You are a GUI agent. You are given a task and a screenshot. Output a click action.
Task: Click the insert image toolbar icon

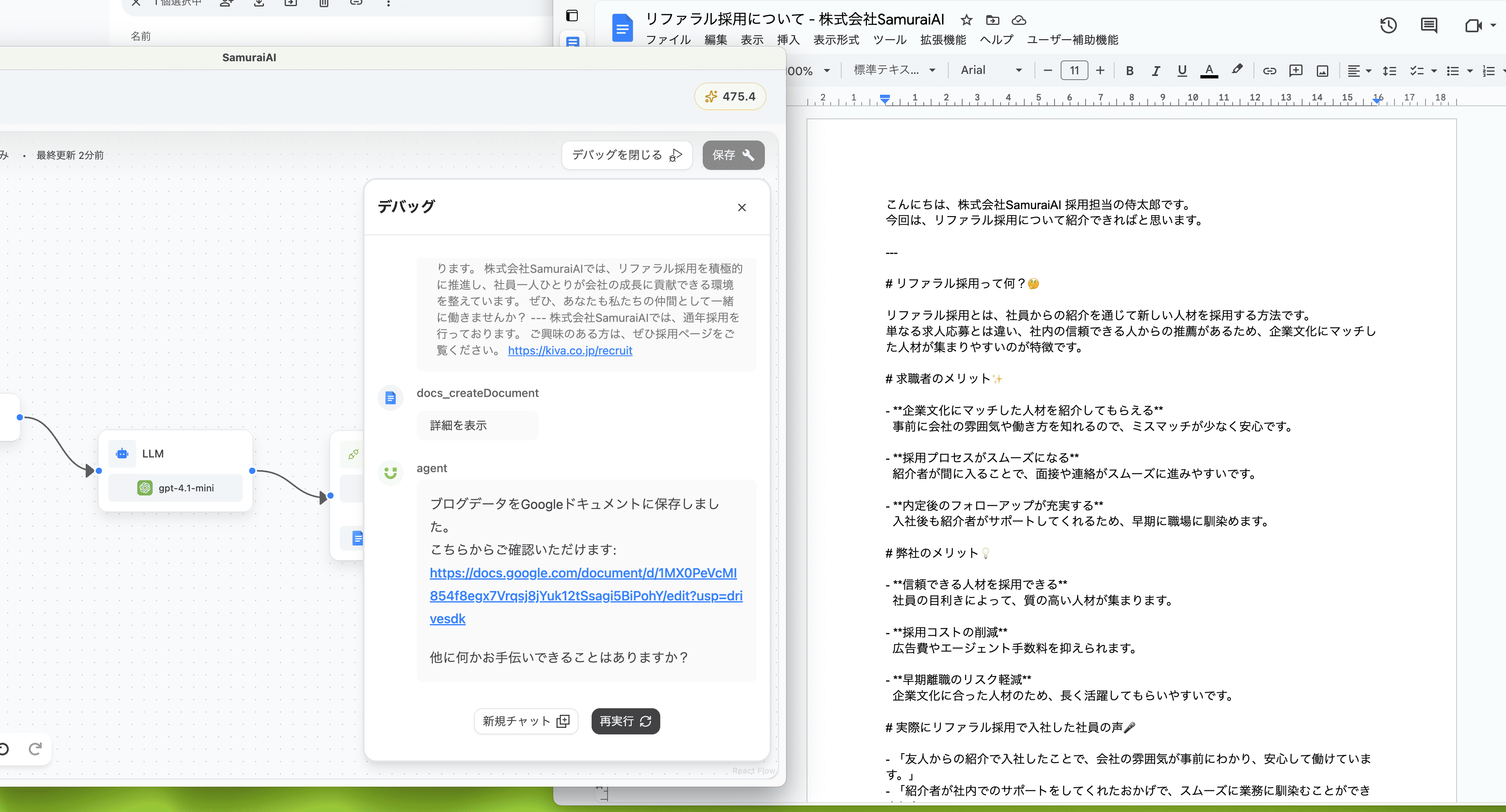point(1323,71)
